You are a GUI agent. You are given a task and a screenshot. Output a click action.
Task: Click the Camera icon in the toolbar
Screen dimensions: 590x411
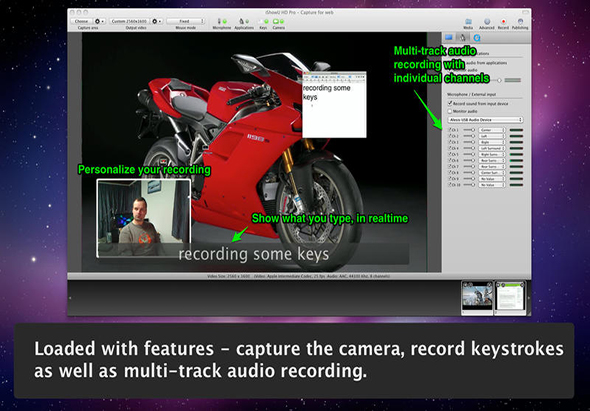276,21
